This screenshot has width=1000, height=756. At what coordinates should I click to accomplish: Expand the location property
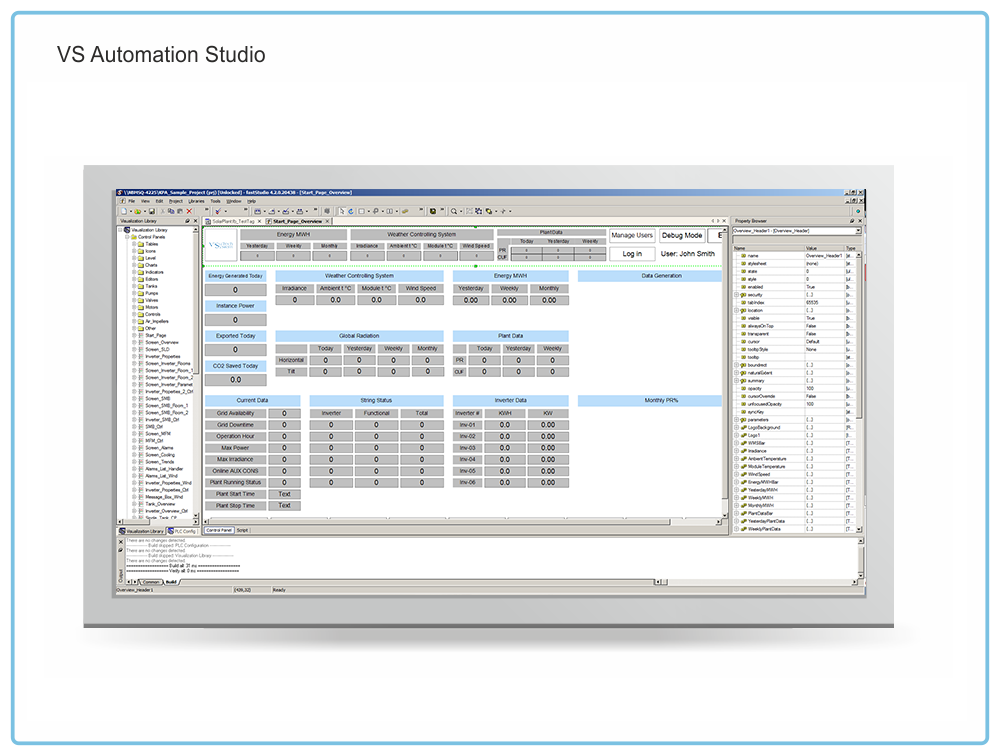(x=737, y=310)
